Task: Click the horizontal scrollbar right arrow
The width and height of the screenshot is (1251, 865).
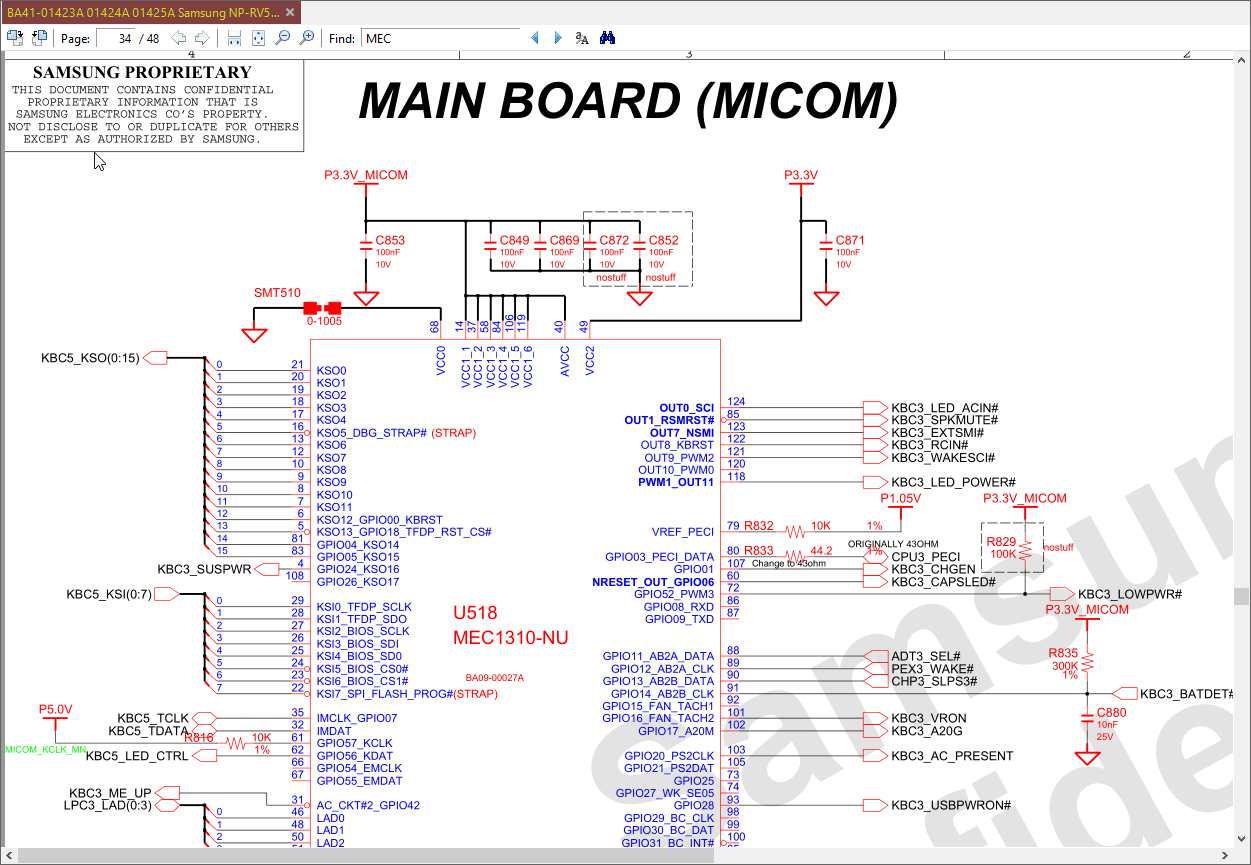Action: pos(1225,856)
